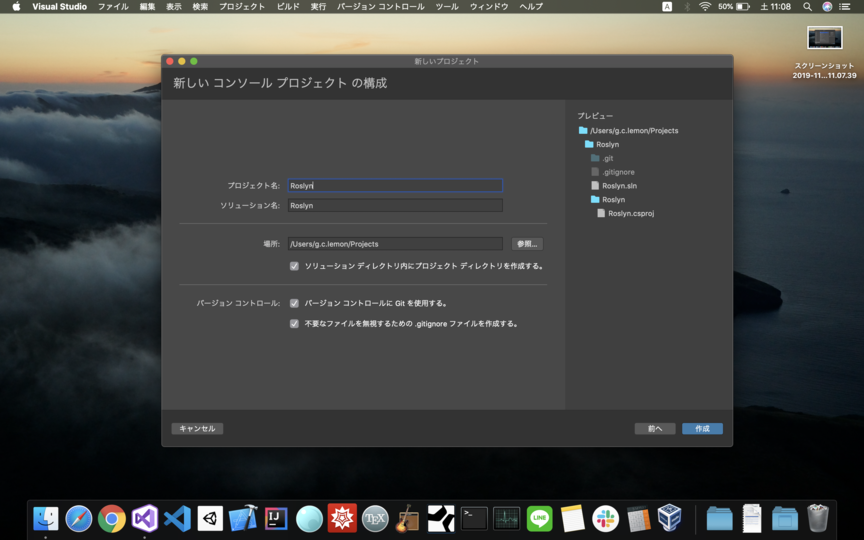Open the input source A indicator
This screenshot has height=540, width=864.
(x=667, y=7)
